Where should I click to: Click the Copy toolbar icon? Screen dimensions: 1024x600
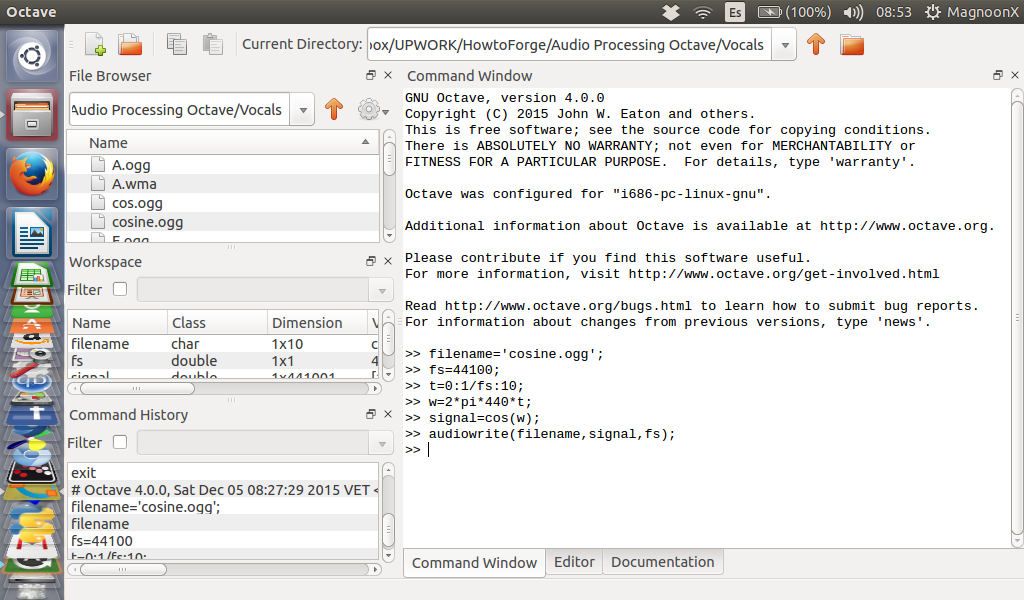point(176,44)
